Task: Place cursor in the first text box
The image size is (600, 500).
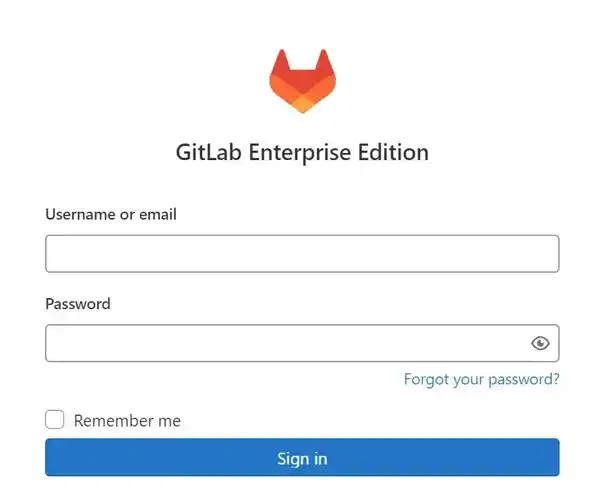Action: point(302,254)
